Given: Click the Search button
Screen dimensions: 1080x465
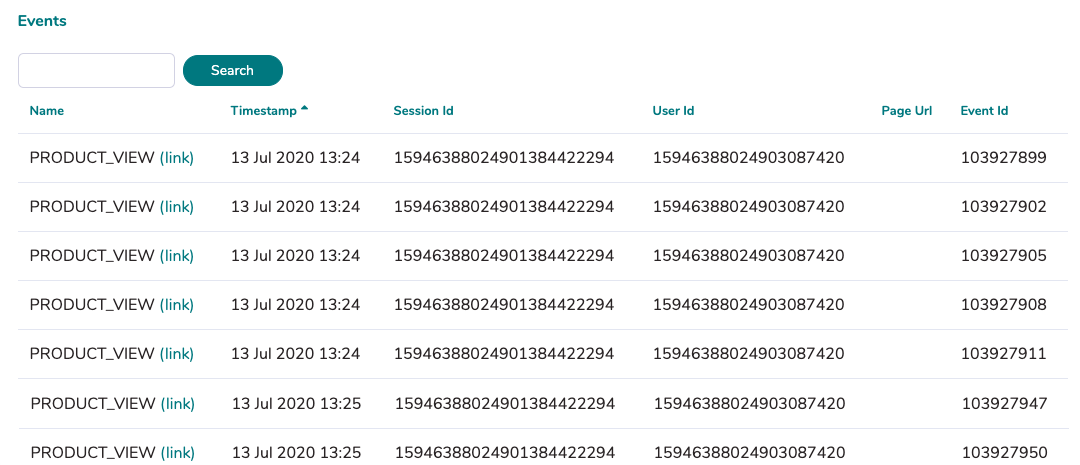Looking at the screenshot, I should pos(233,70).
